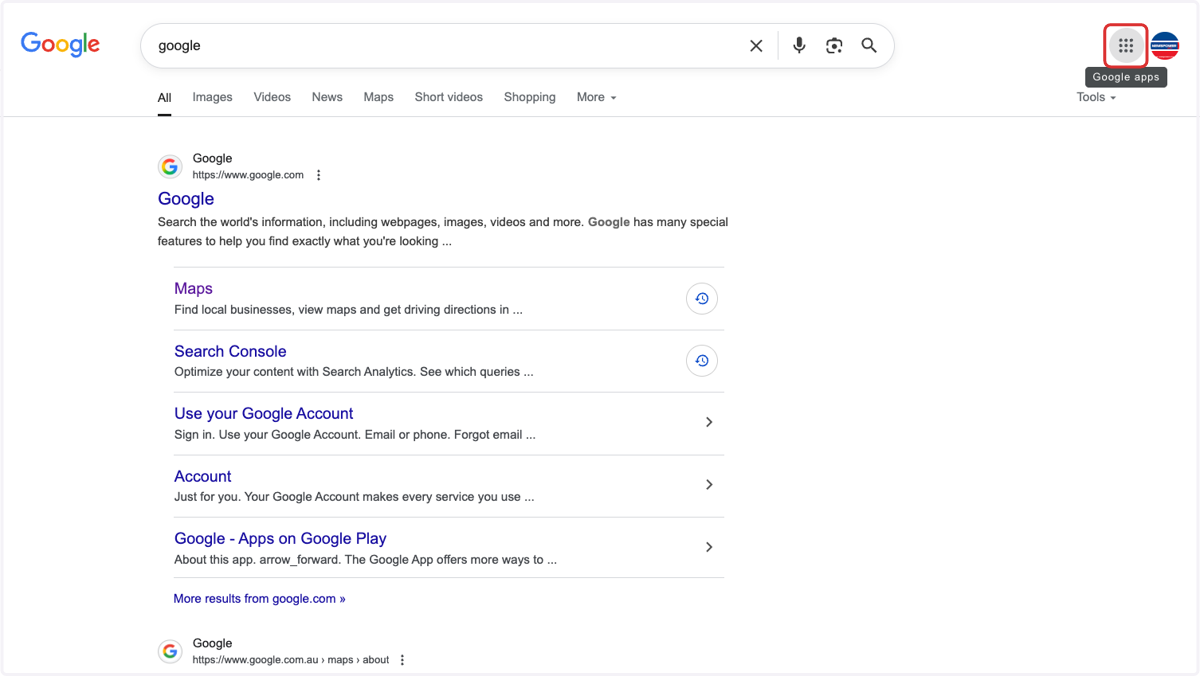Image resolution: width=1200 pixels, height=676 pixels.
Task: Open the Maps sitelink
Action: tap(193, 288)
